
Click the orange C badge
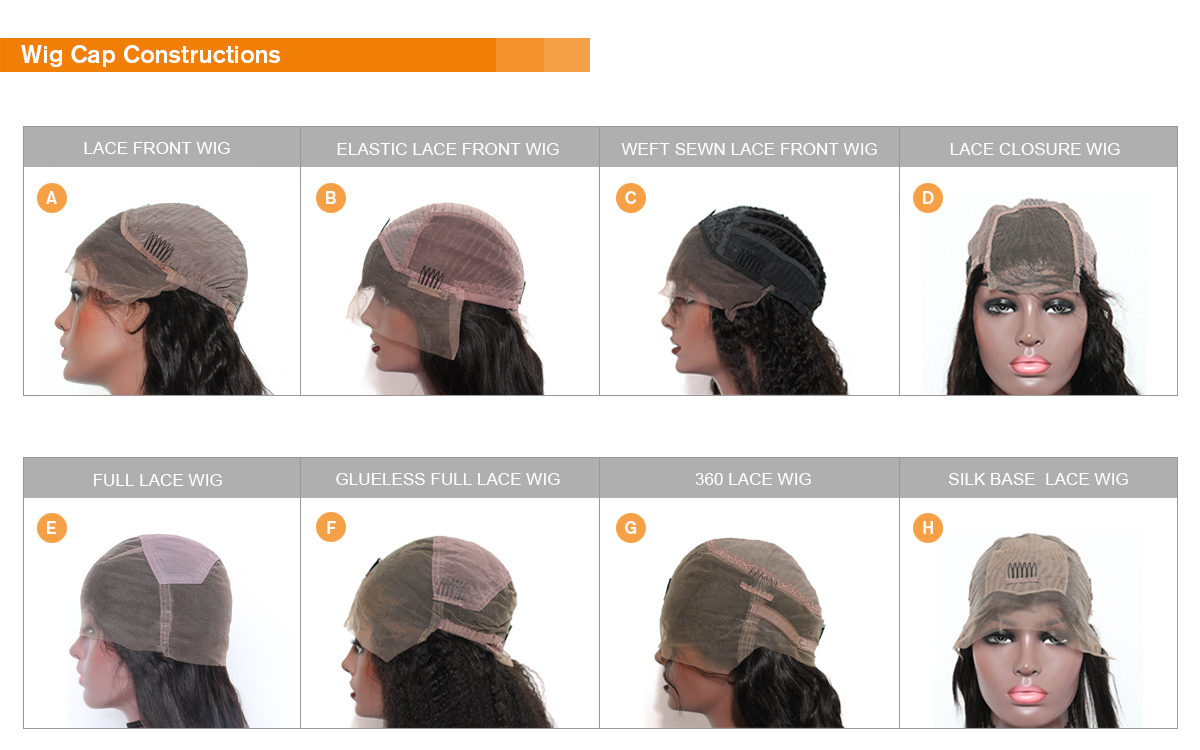click(x=630, y=198)
